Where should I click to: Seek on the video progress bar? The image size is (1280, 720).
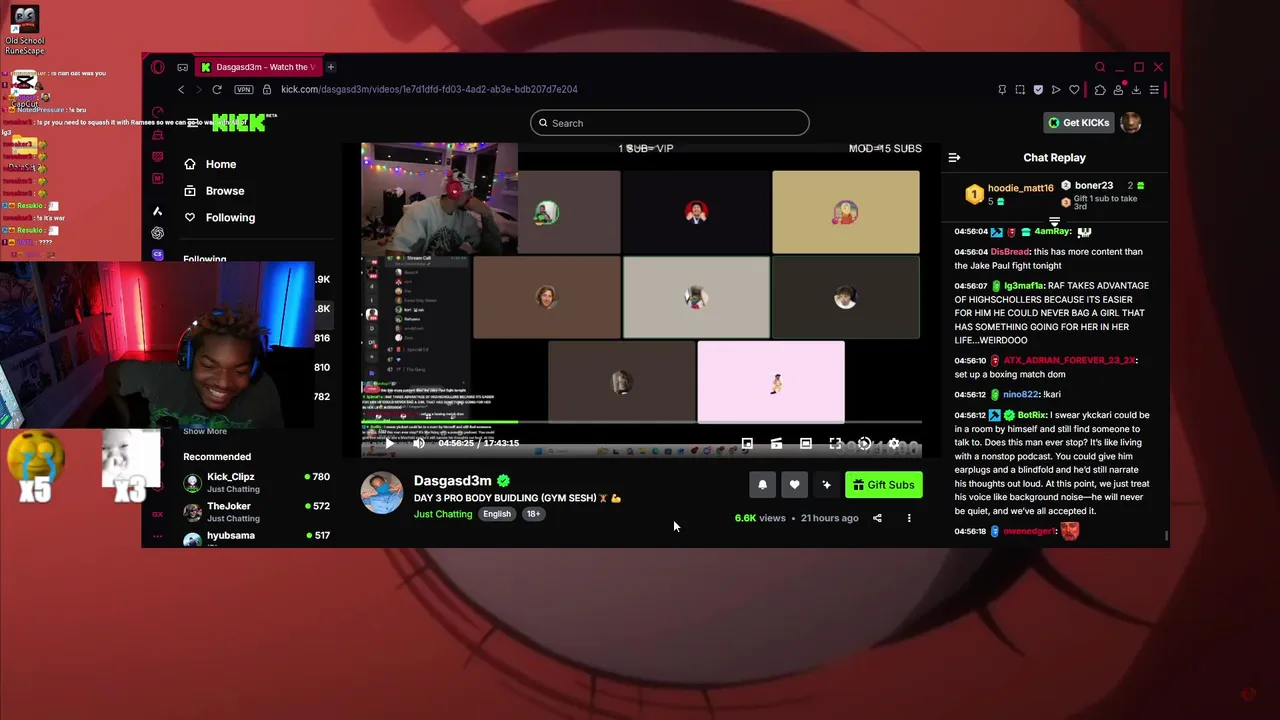click(x=641, y=423)
